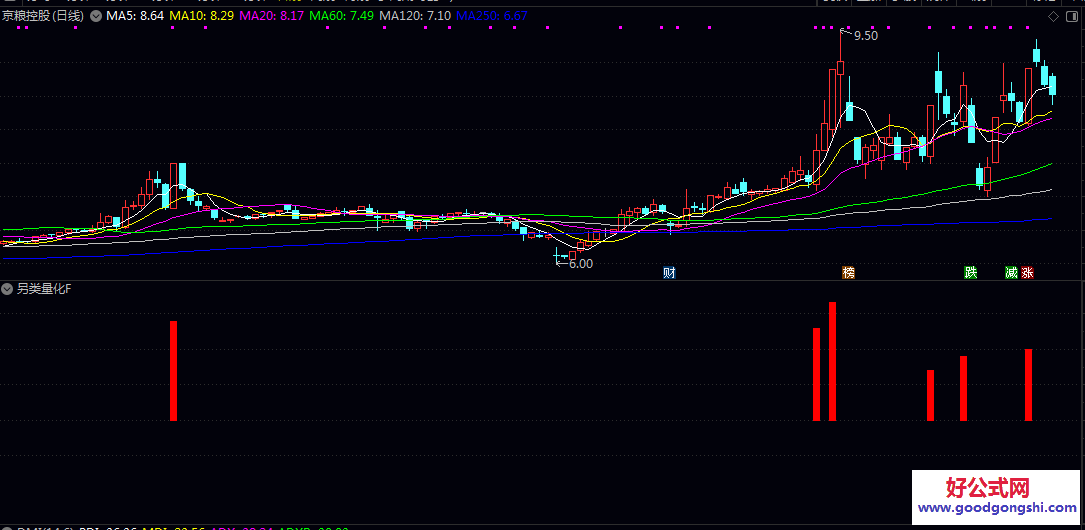The image size is (1085, 530).
Task: Select the MA120: 7.10 moving average label
Action: [417, 15]
